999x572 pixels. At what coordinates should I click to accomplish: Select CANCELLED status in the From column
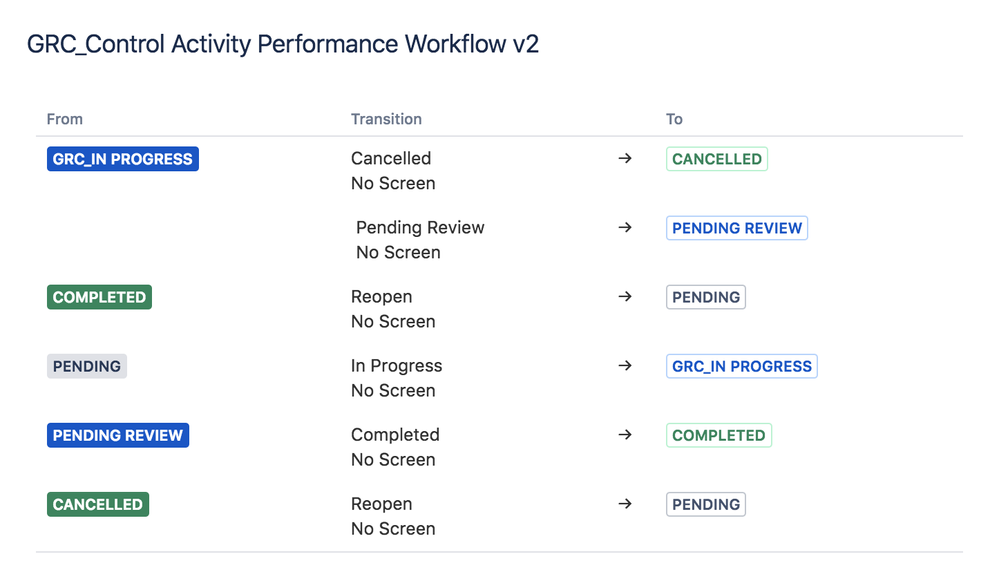(x=98, y=504)
